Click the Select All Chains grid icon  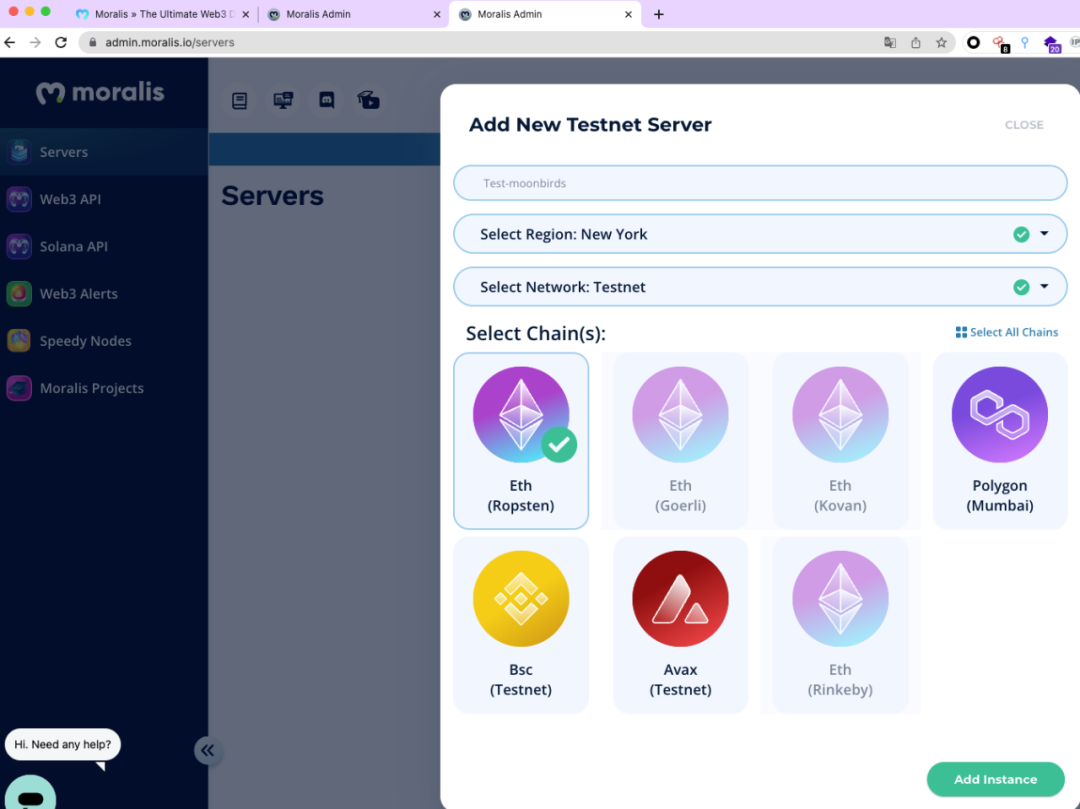click(x=961, y=332)
